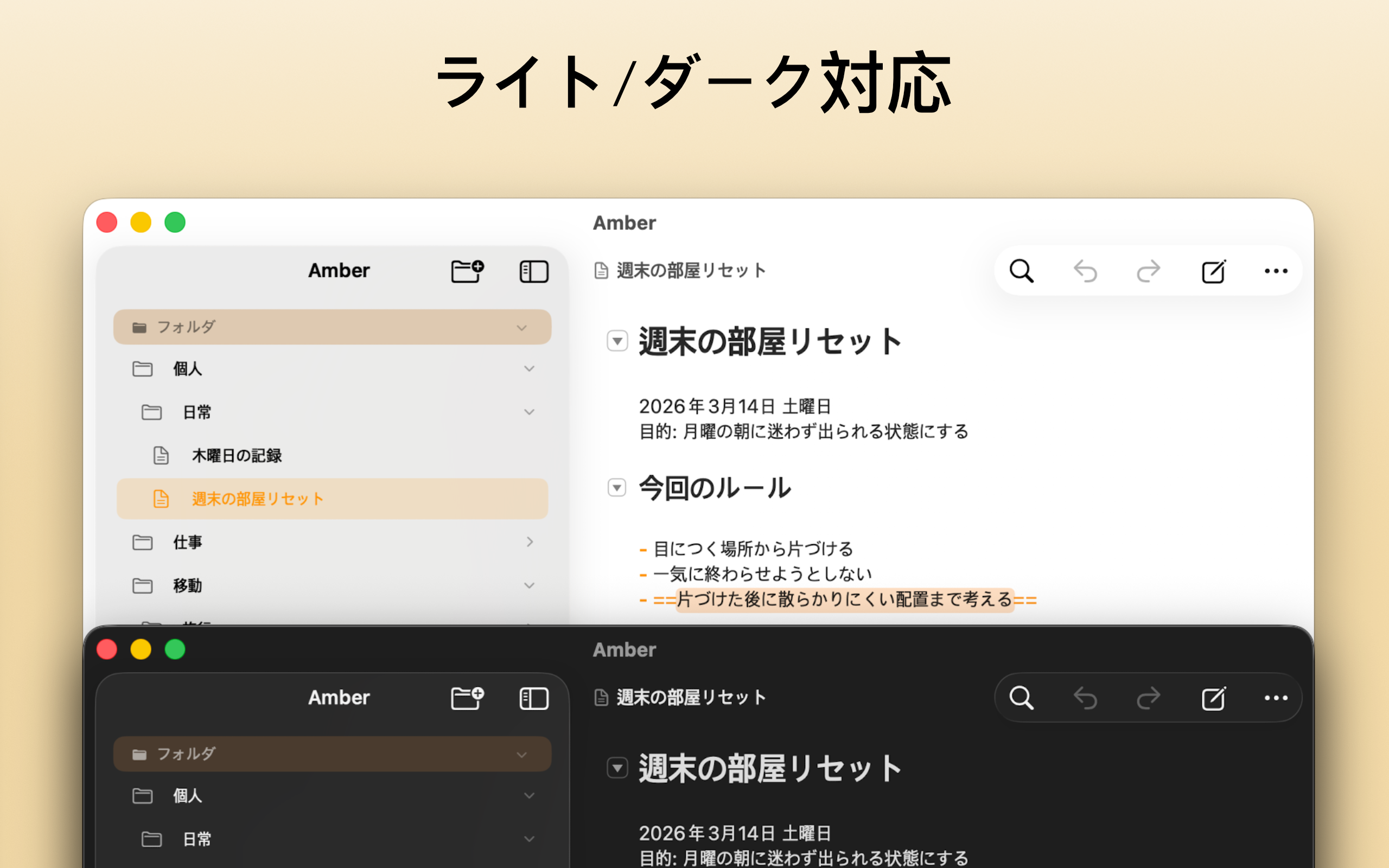Click the new folder icon in light sidebar

(x=467, y=271)
